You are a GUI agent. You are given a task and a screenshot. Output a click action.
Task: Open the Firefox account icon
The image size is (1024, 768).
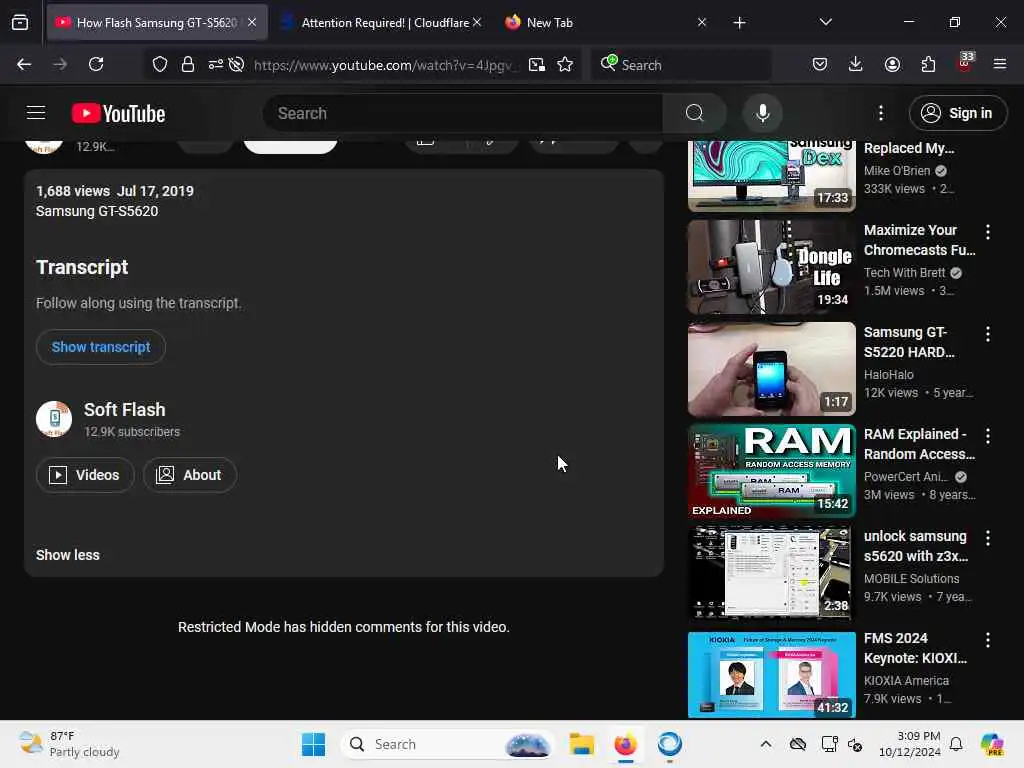point(892,64)
